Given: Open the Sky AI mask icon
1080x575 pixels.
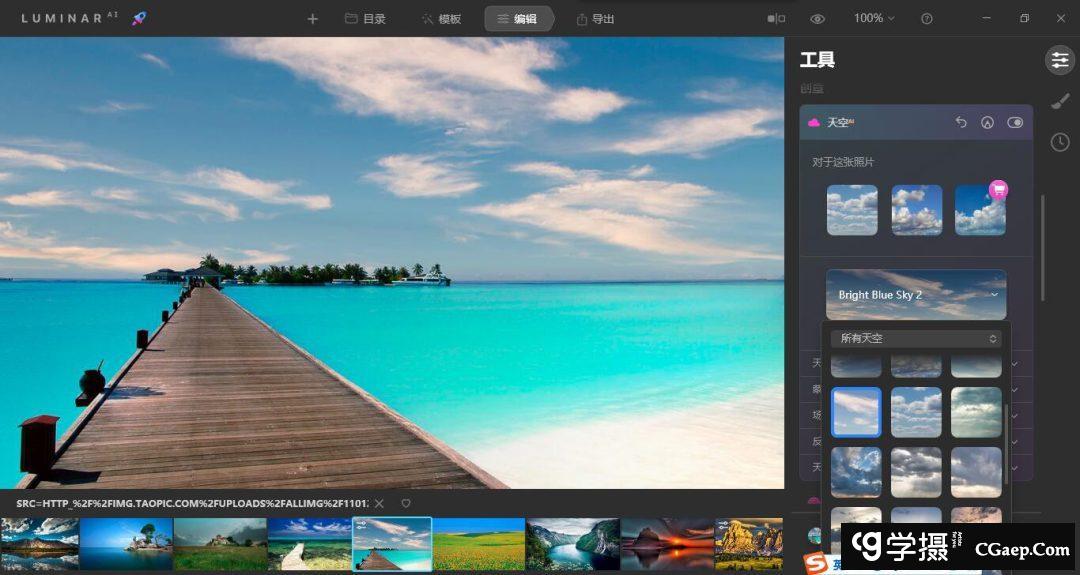Looking at the screenshot, I should (988, 122).
